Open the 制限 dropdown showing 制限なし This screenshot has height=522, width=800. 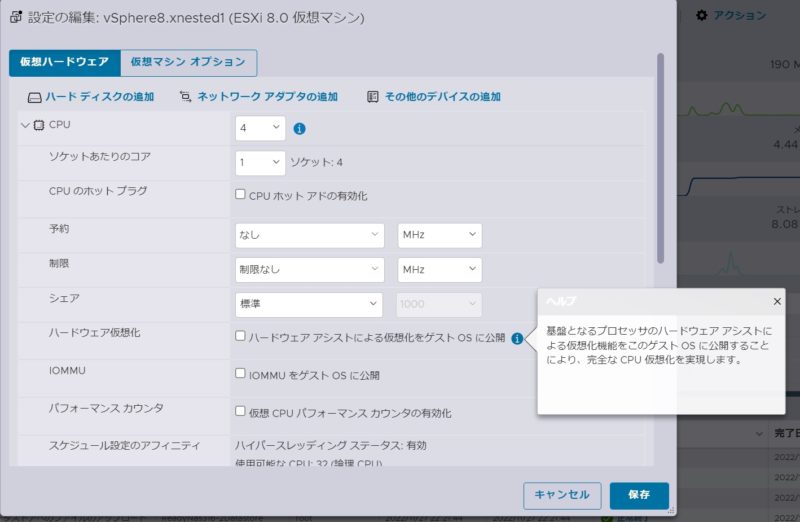pyautogui.click(x=309, y=270)
